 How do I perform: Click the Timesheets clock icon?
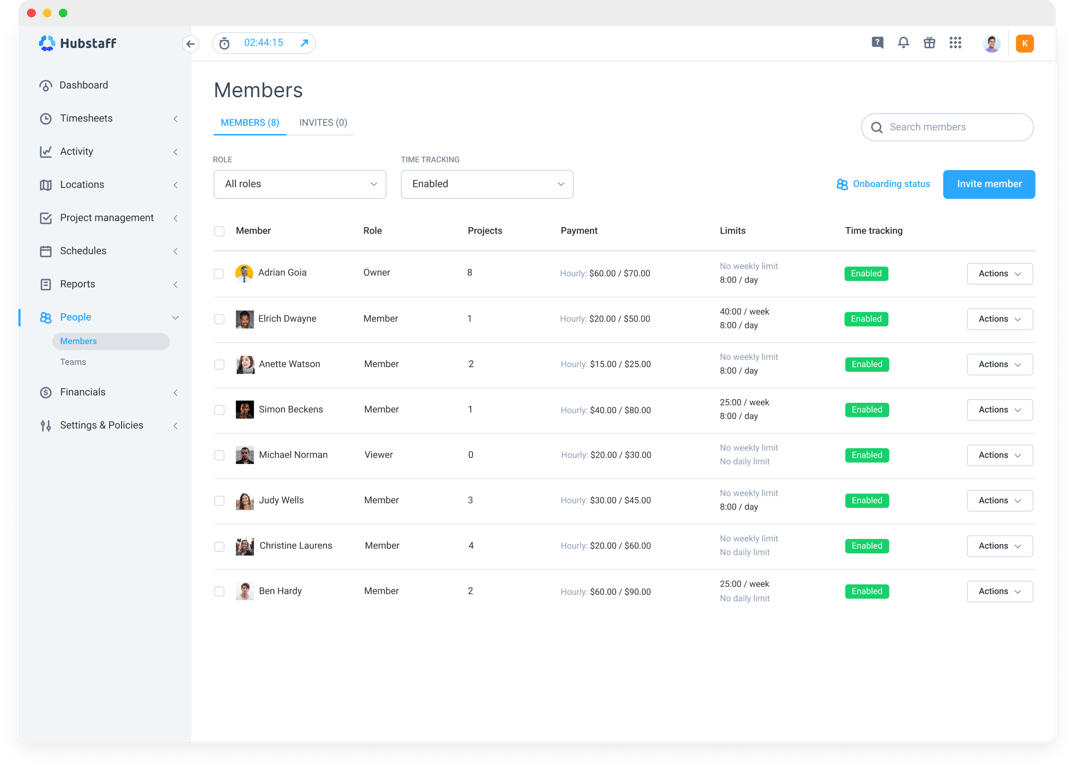pyautogui.click(x=46, y=119)
